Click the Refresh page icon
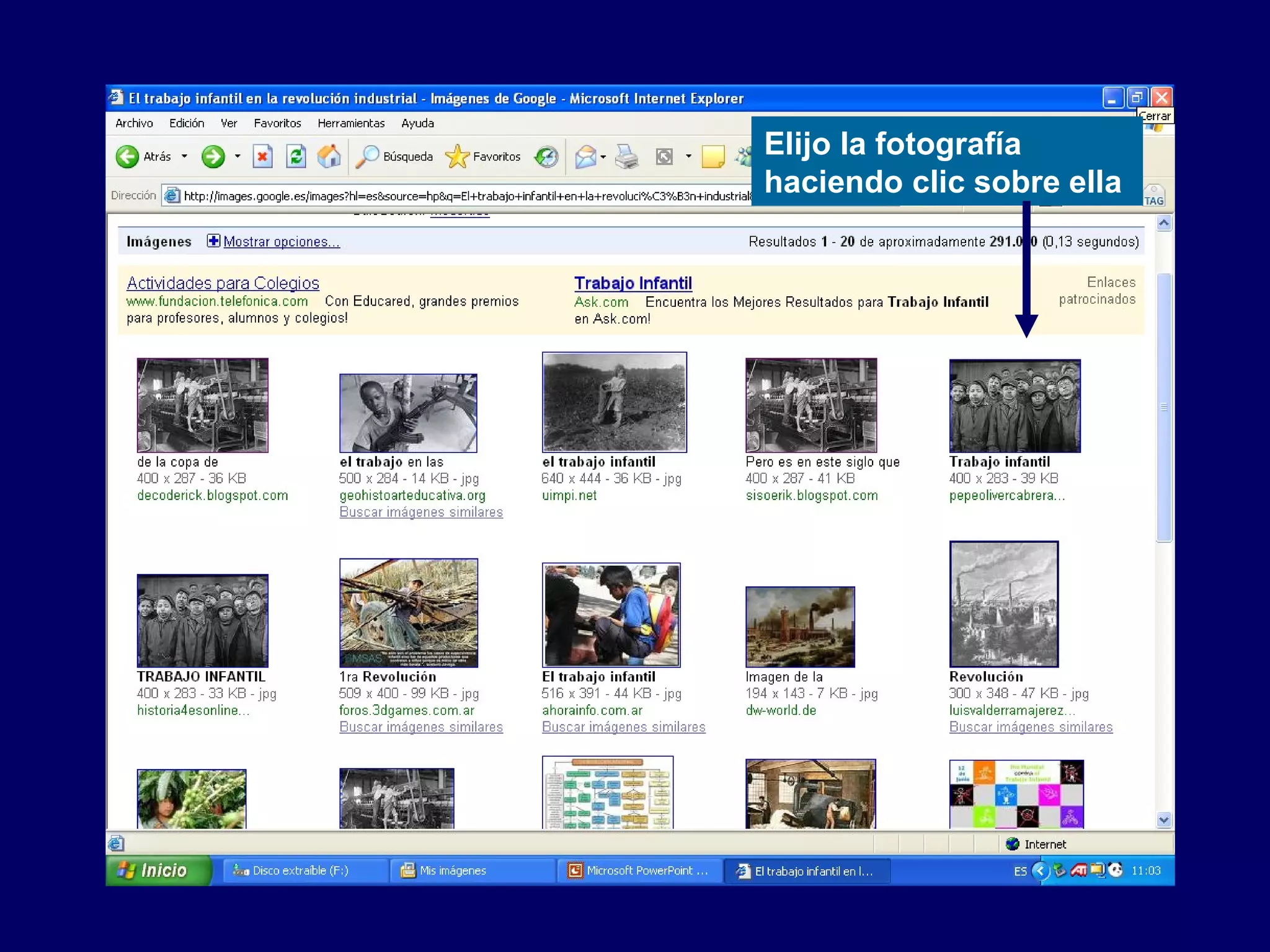Image resolution: width=1270 pixels, height=952 pixels. [x=296, y=157]
